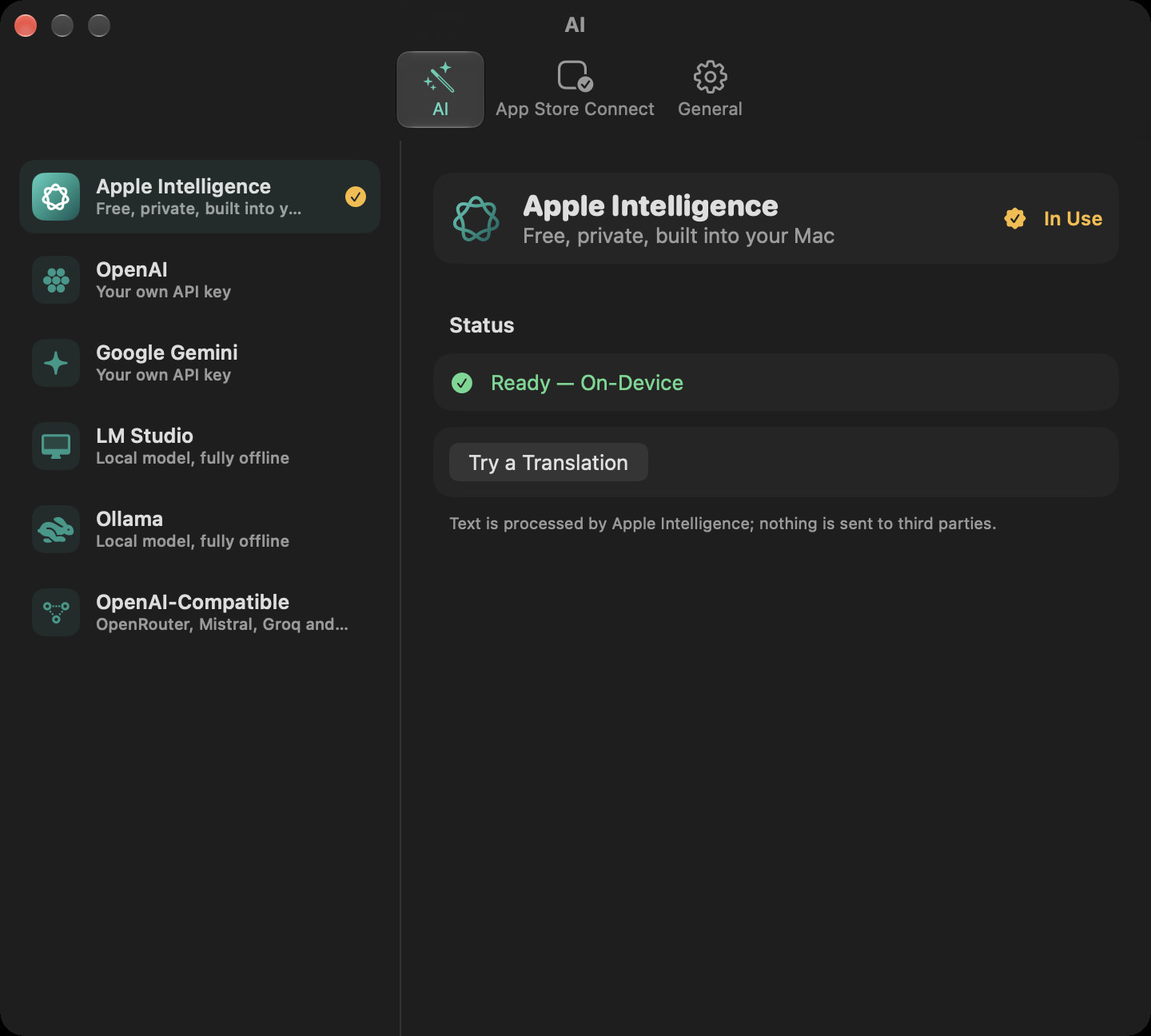Click the 'In Use' label
Viewport: 1151px width, 1036px height.
pyautogui.click(x=1073, y=218)
